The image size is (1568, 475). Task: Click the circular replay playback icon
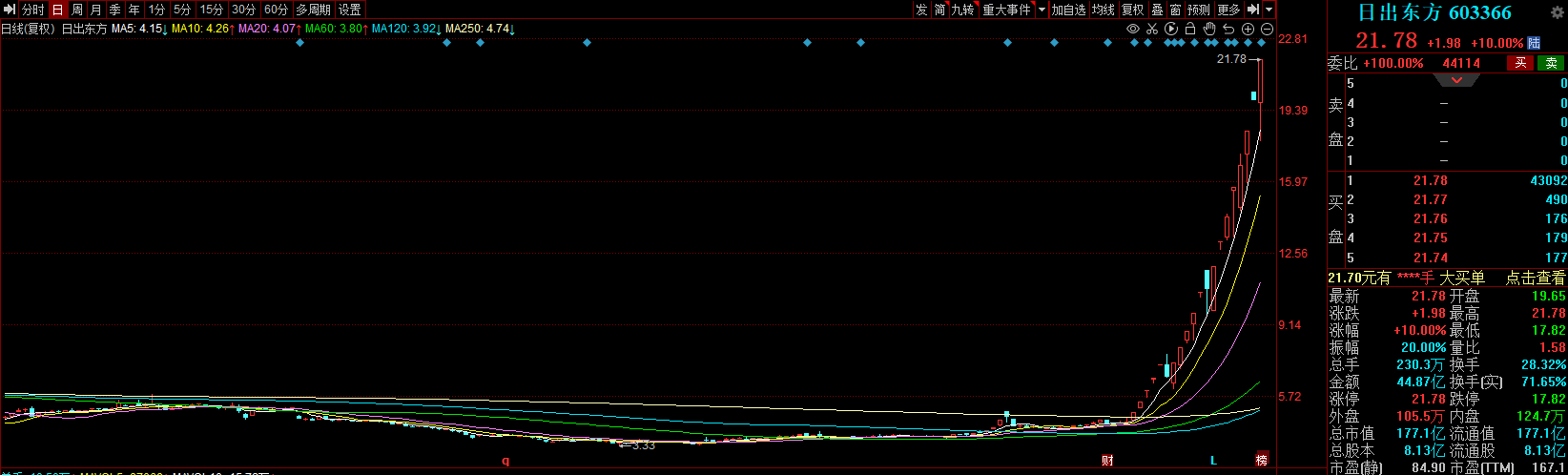(x=1171, y=29)
